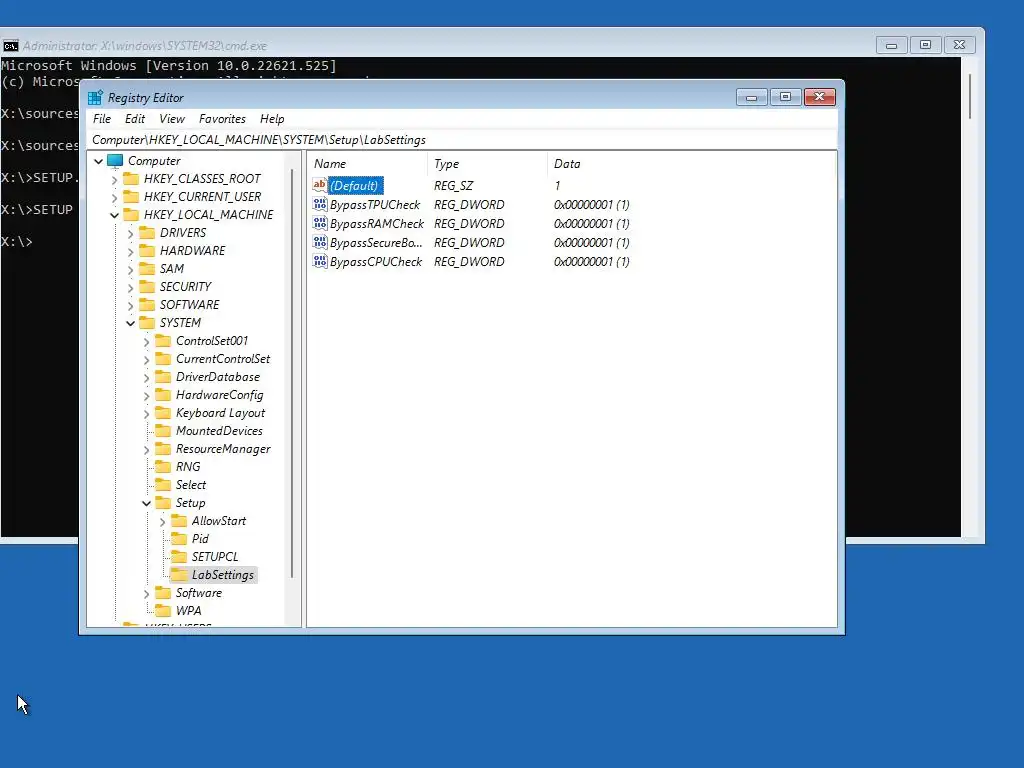
Task: Expand the CurrentControlSet key arrow
Action: coord(146,360)
